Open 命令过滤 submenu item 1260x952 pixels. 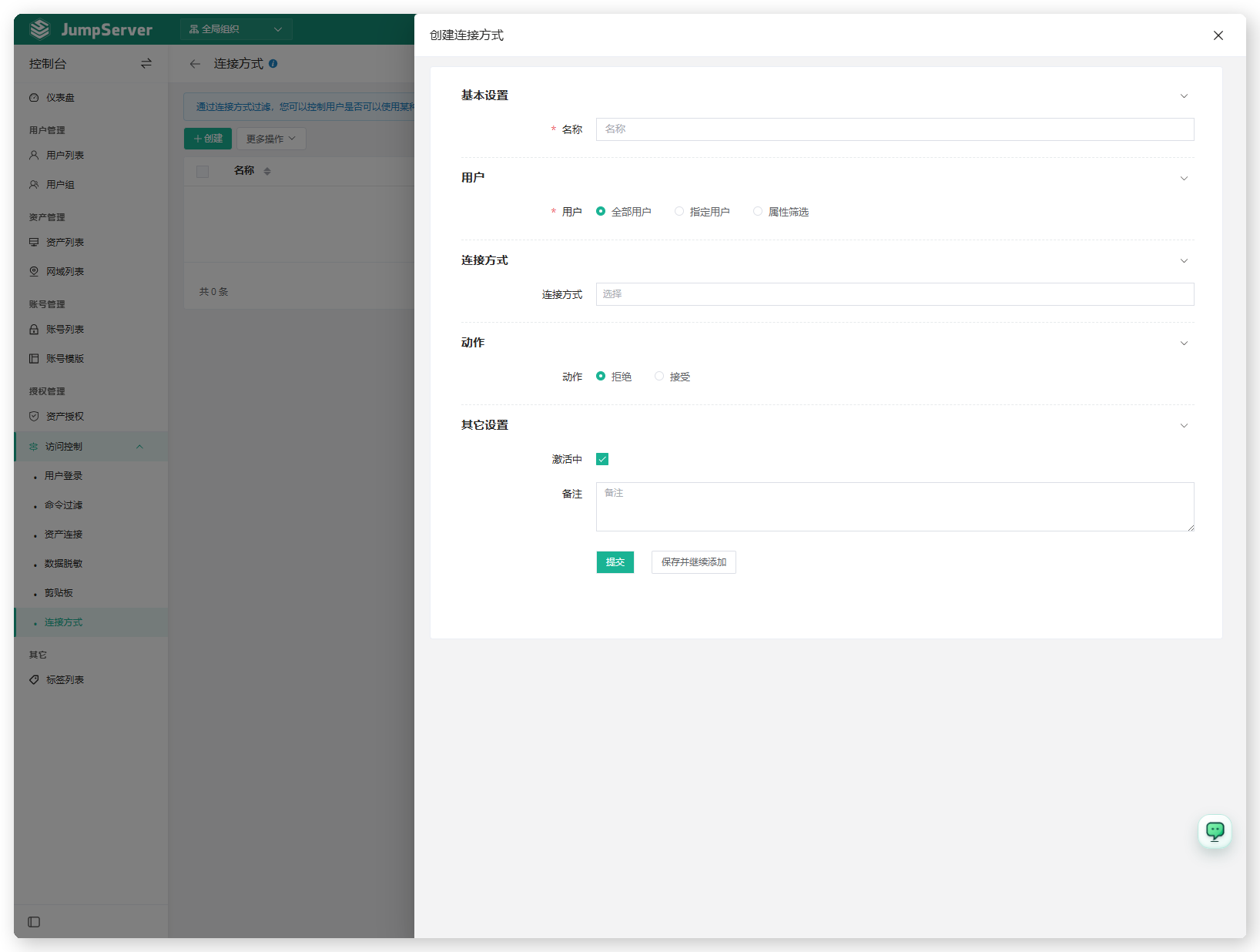(91, 505)
